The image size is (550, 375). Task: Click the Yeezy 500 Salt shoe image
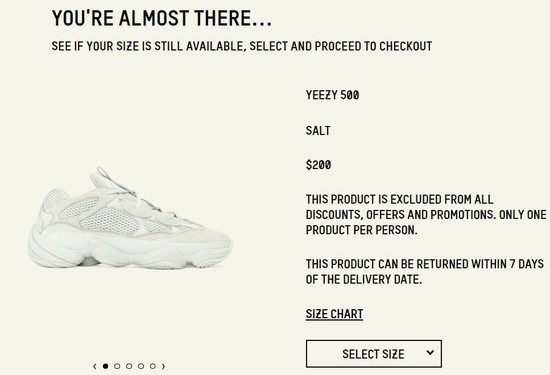(x=130, y=218)
